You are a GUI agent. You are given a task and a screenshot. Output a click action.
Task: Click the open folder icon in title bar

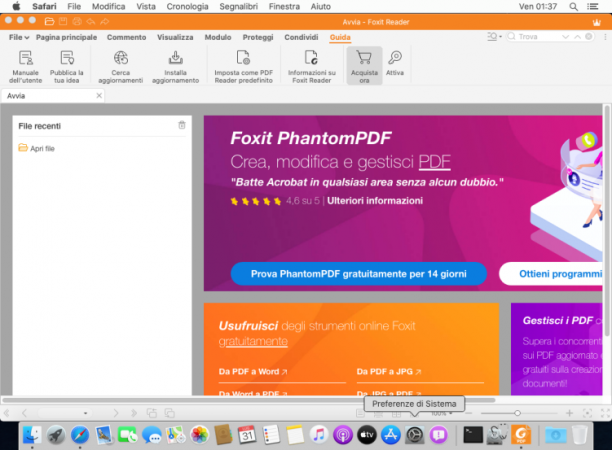click(49, 21)
